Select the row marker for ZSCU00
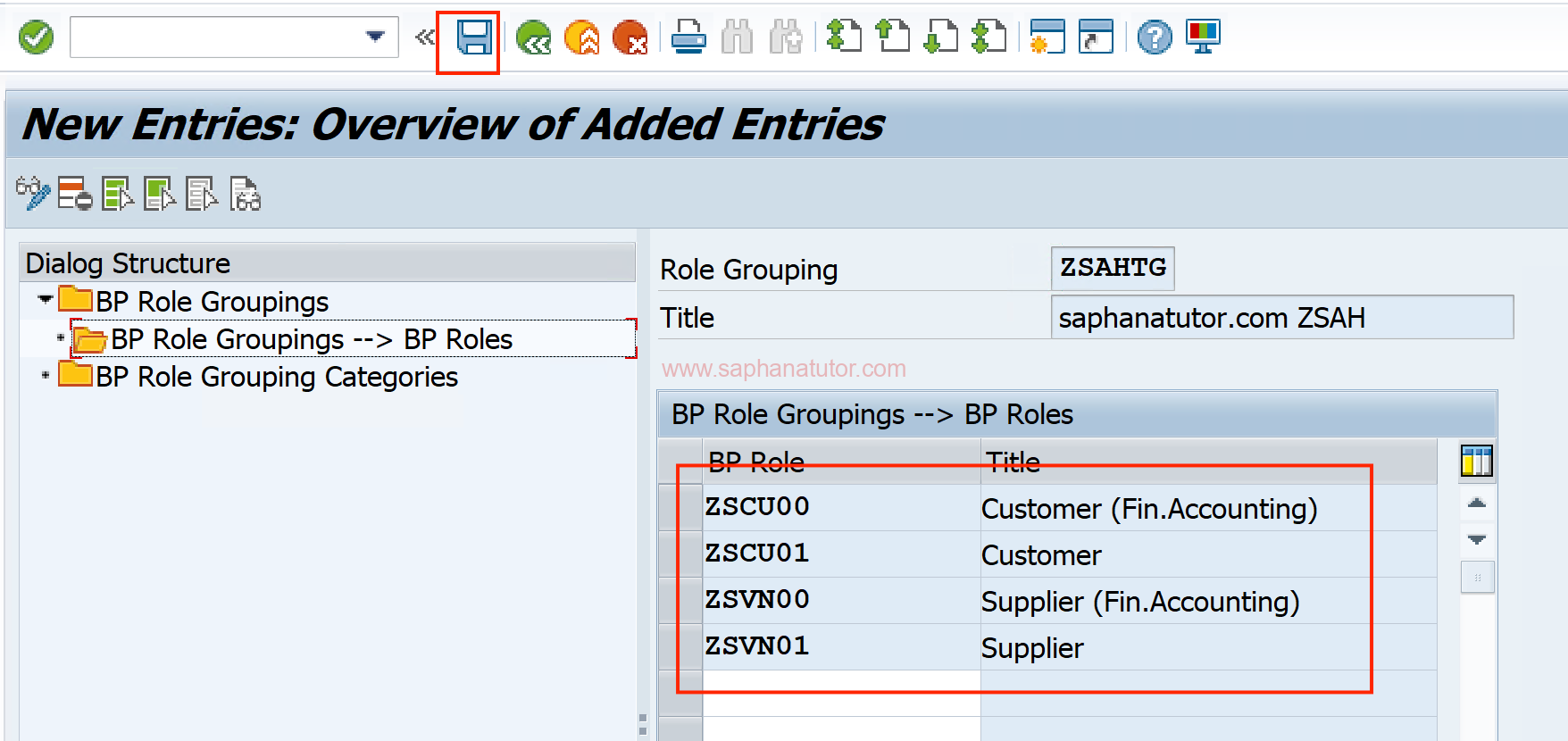The image size is (1568, 741). click(x=680, y=508)
